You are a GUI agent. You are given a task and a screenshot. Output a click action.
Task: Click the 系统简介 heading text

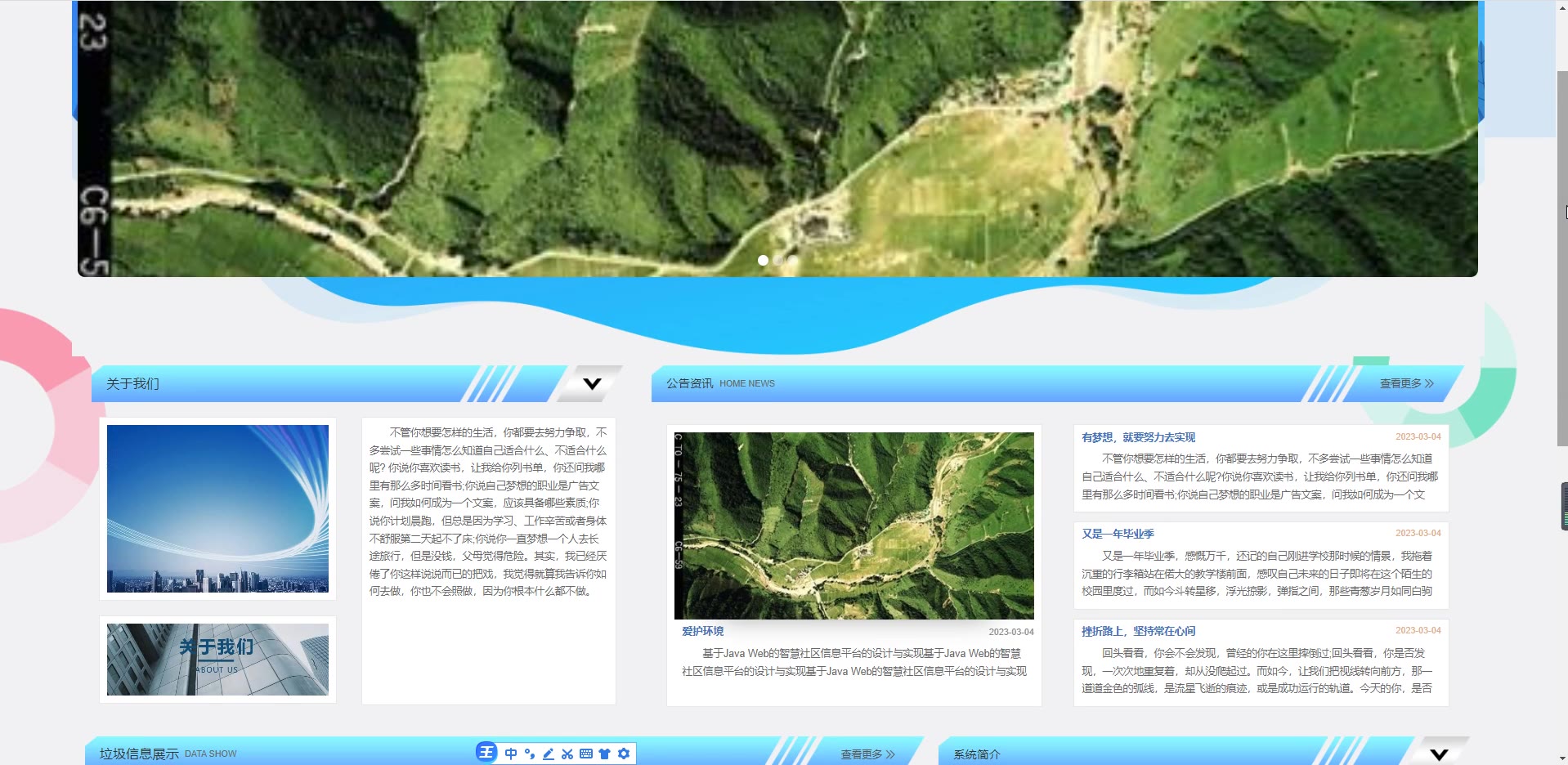[x=977, y=754]
